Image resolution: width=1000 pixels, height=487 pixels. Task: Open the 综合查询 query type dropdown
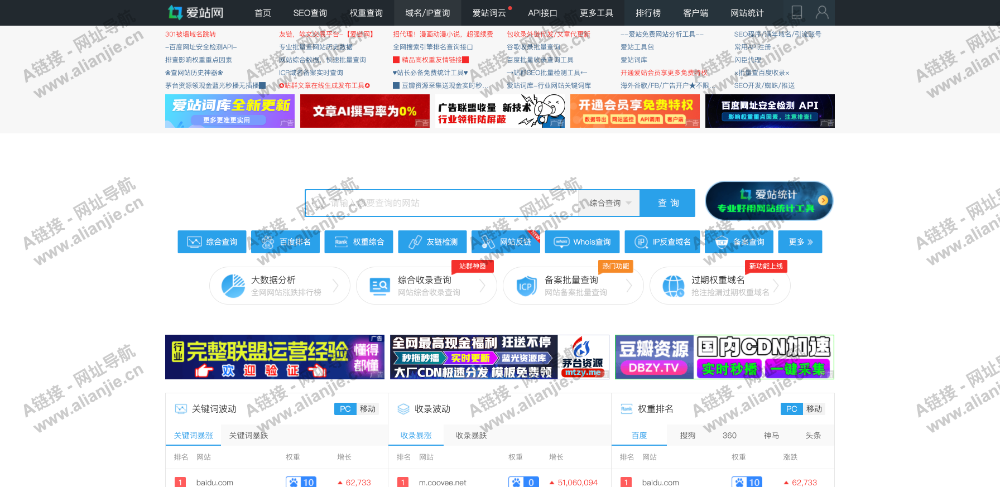pyautogui.click(x=609, y=203)
